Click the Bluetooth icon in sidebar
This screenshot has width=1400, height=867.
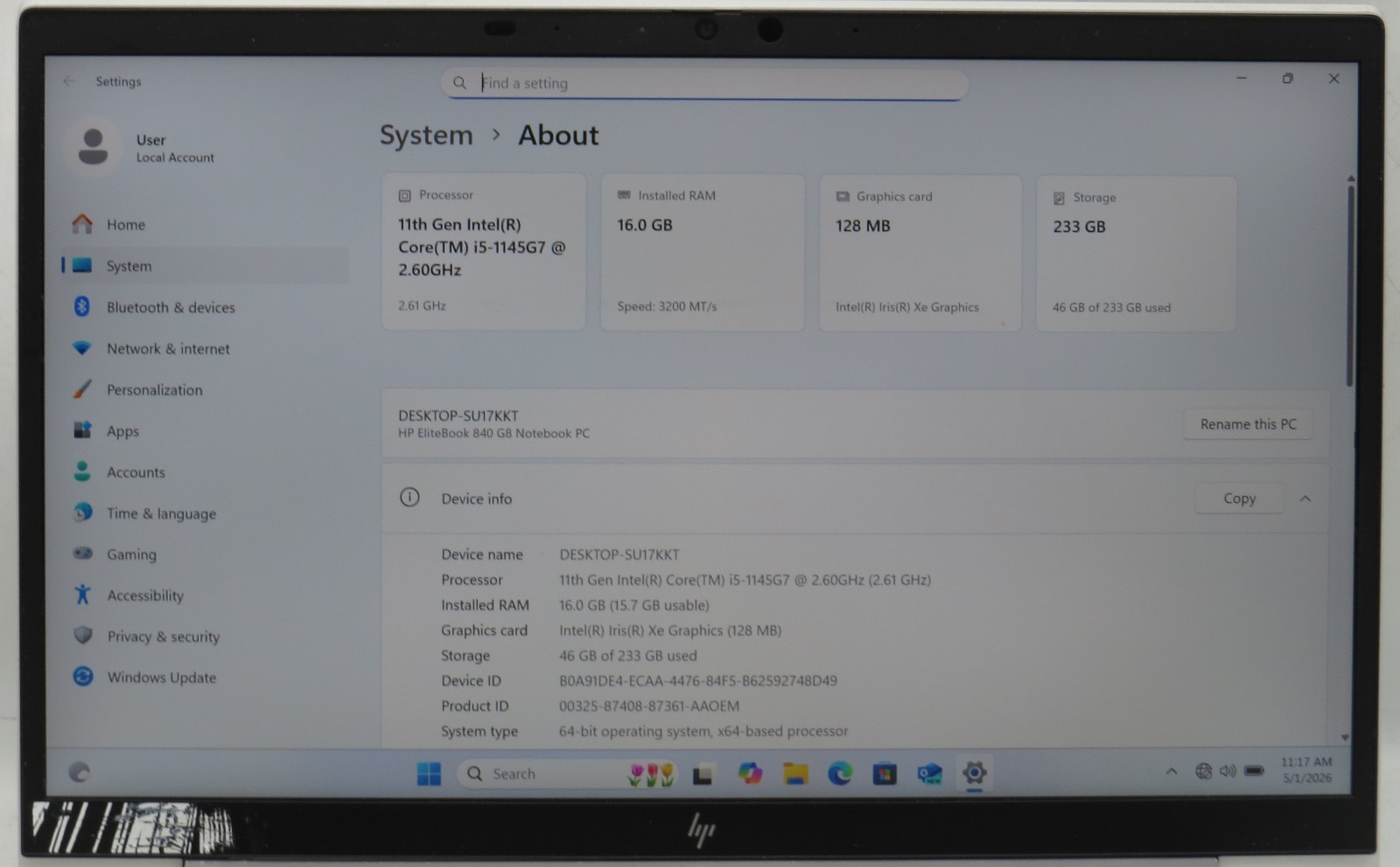point(82,306)
